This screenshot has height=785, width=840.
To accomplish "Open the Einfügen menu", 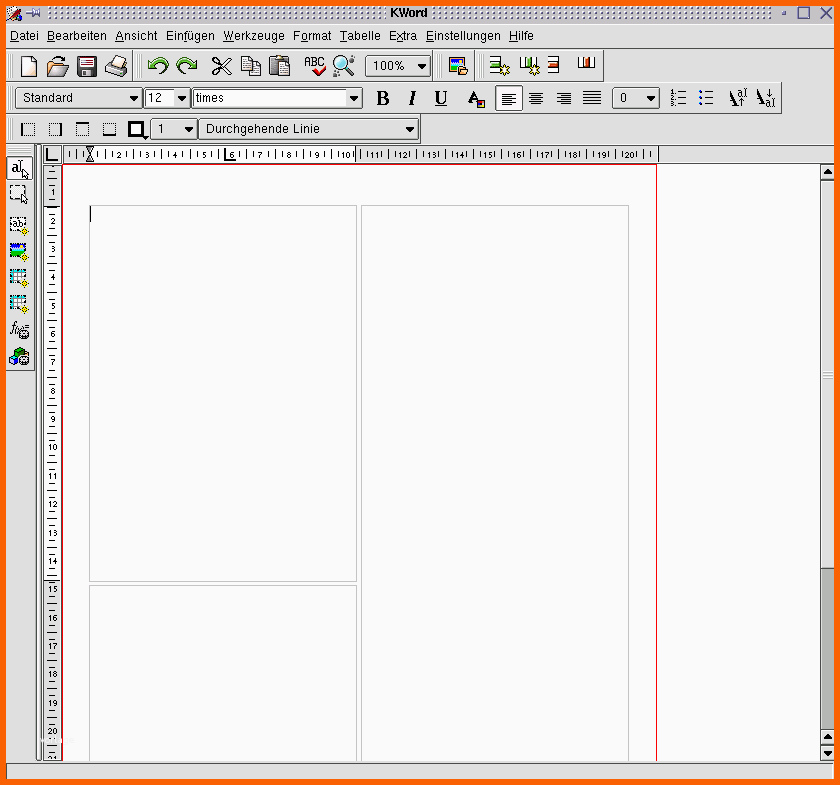I will (190, 36).
